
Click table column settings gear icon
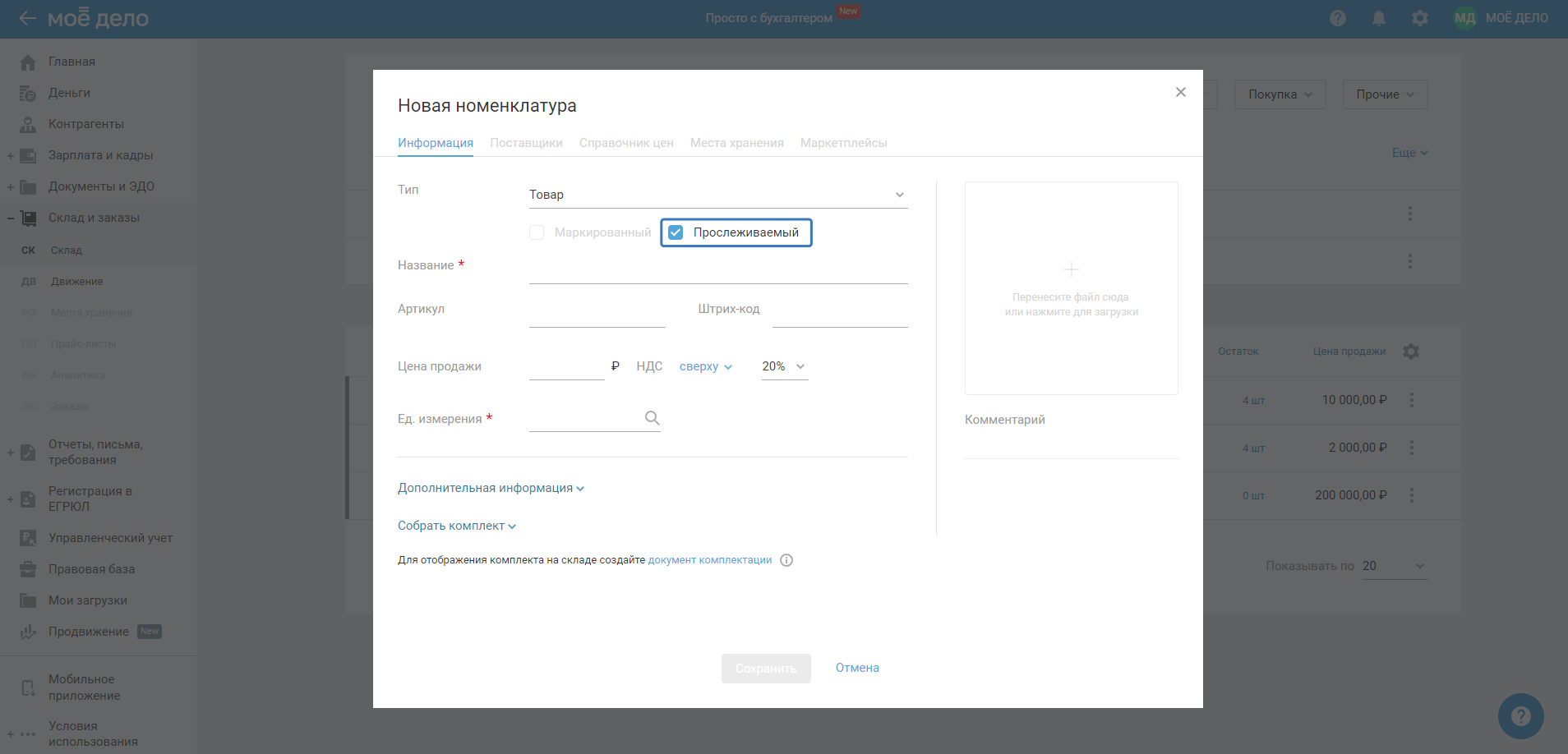tap(1411, 352)
